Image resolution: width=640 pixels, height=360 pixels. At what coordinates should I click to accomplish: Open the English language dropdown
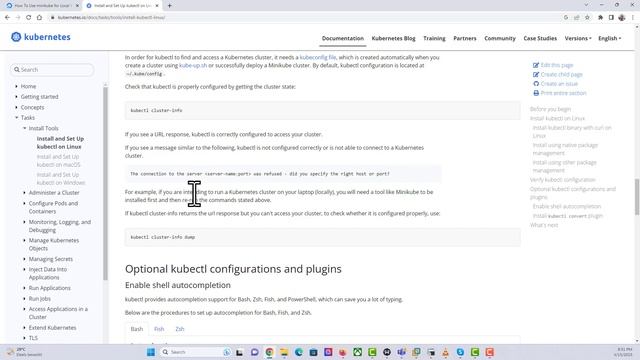tap(609, 38)
